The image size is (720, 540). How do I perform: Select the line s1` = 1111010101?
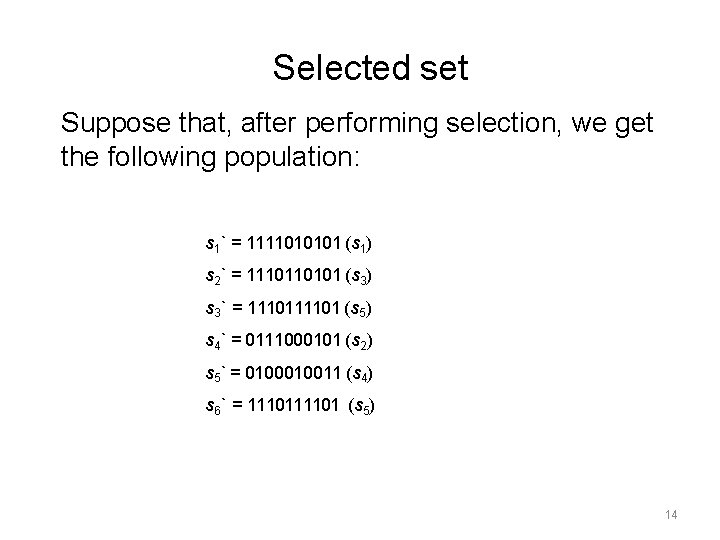pos(288,244)
